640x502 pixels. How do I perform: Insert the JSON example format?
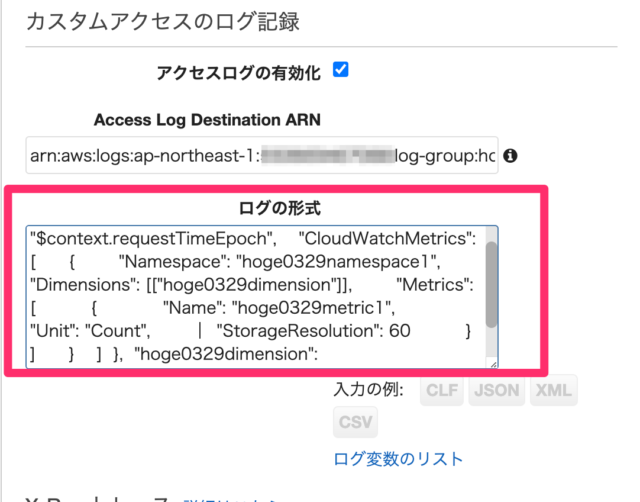click(496, 390)
